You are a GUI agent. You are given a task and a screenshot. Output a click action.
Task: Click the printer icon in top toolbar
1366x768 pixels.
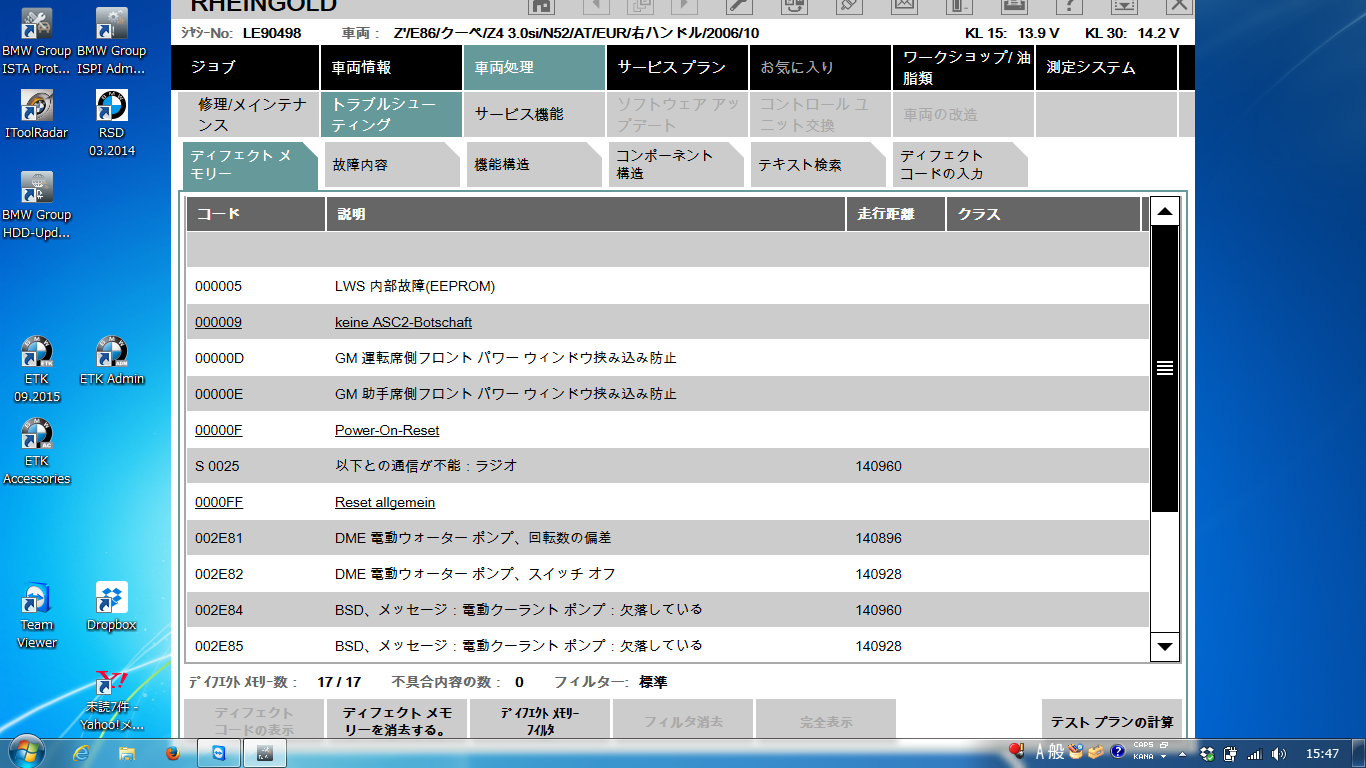coord(1013,5)
